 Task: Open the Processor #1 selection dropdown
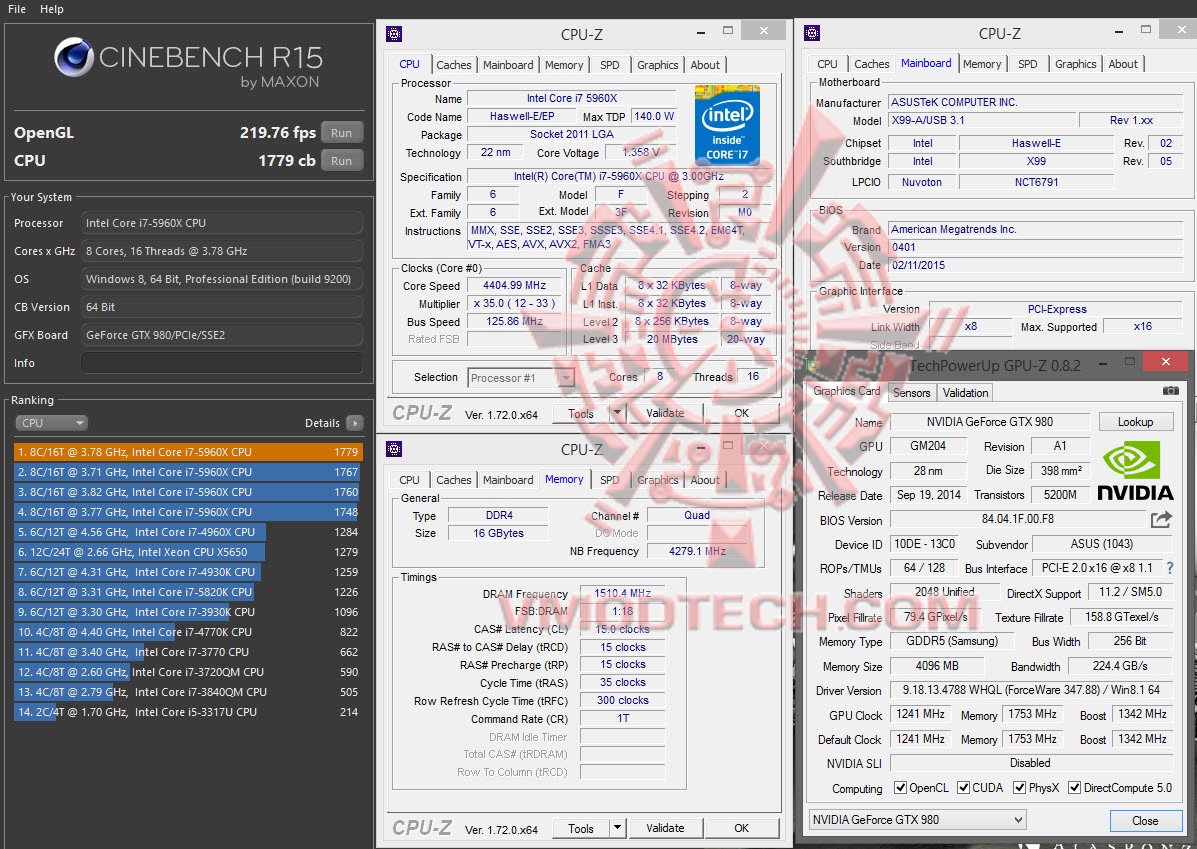521,377
